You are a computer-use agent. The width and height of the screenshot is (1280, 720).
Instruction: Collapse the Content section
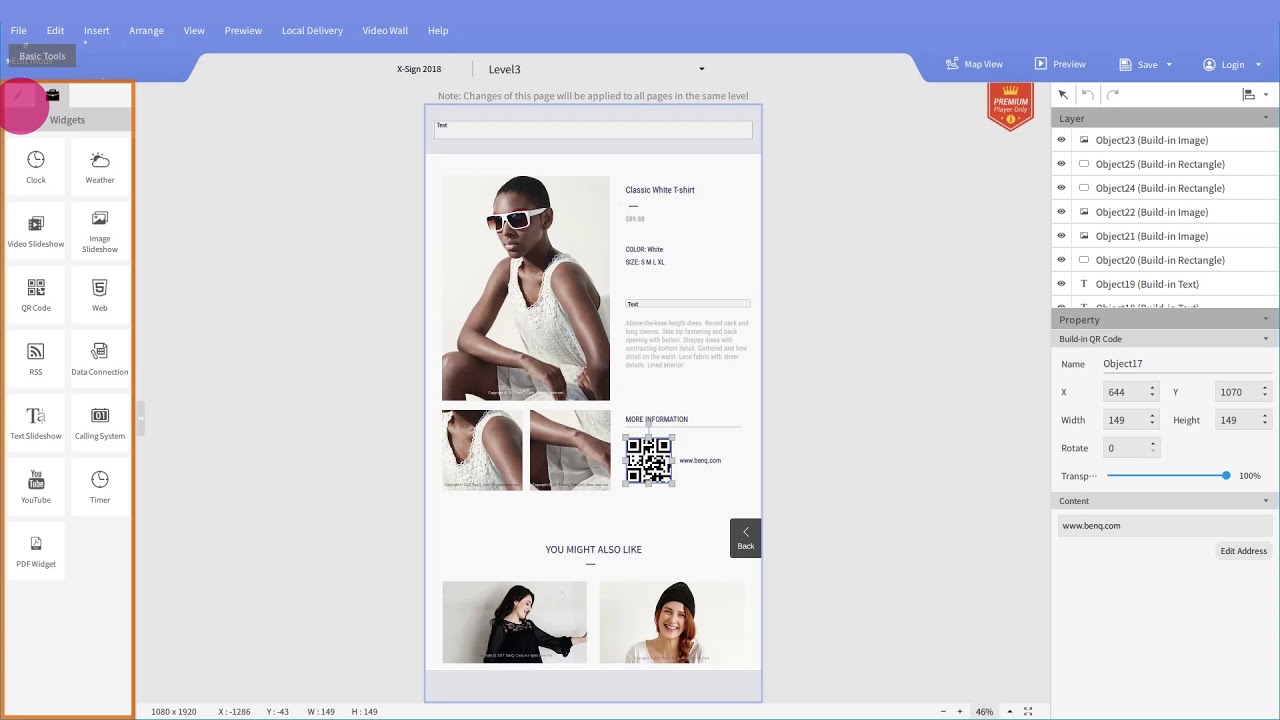1266,501
